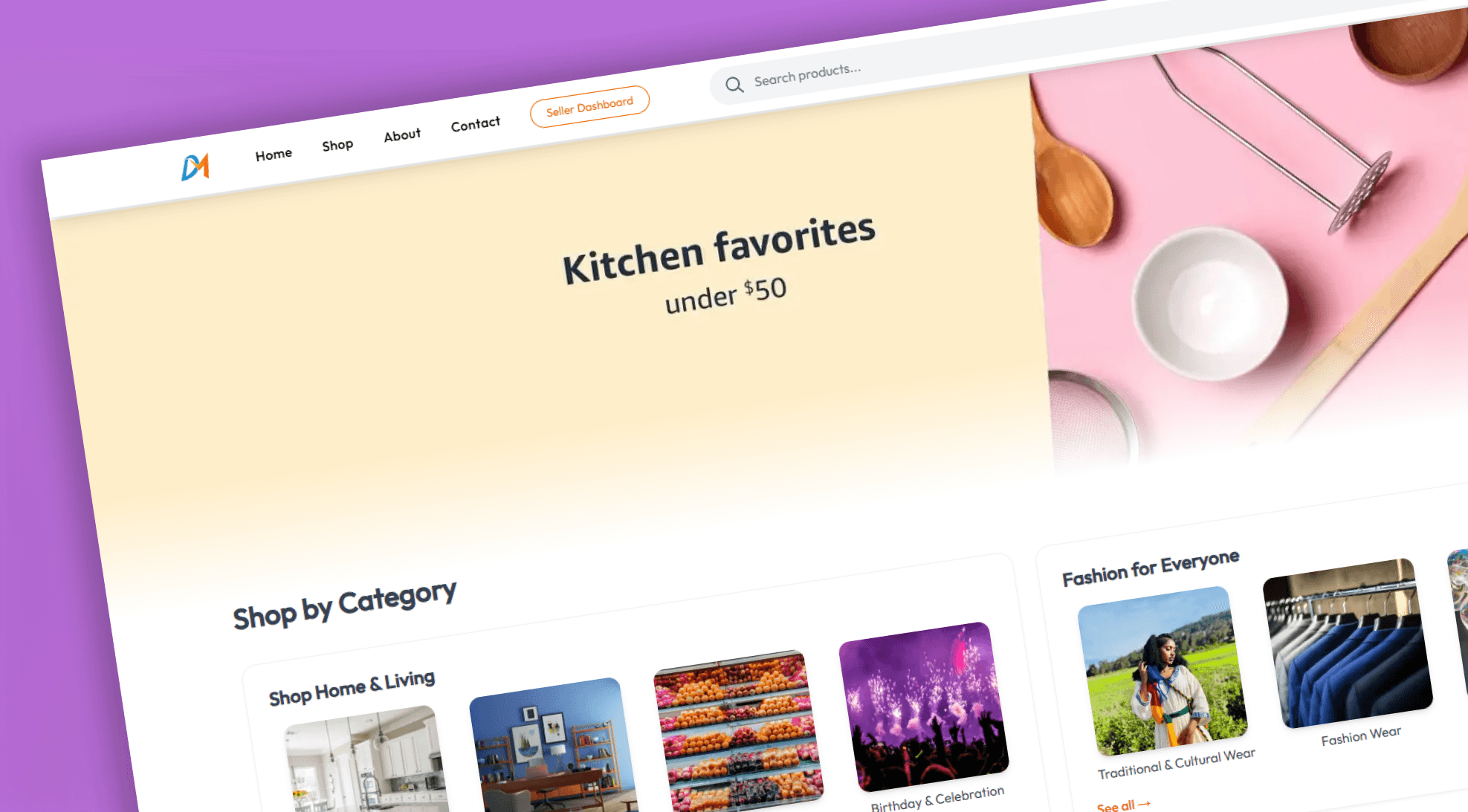Go to the Shop page
The width and height of the screenshot is (1468, 812).
click(x=337, y=145)
